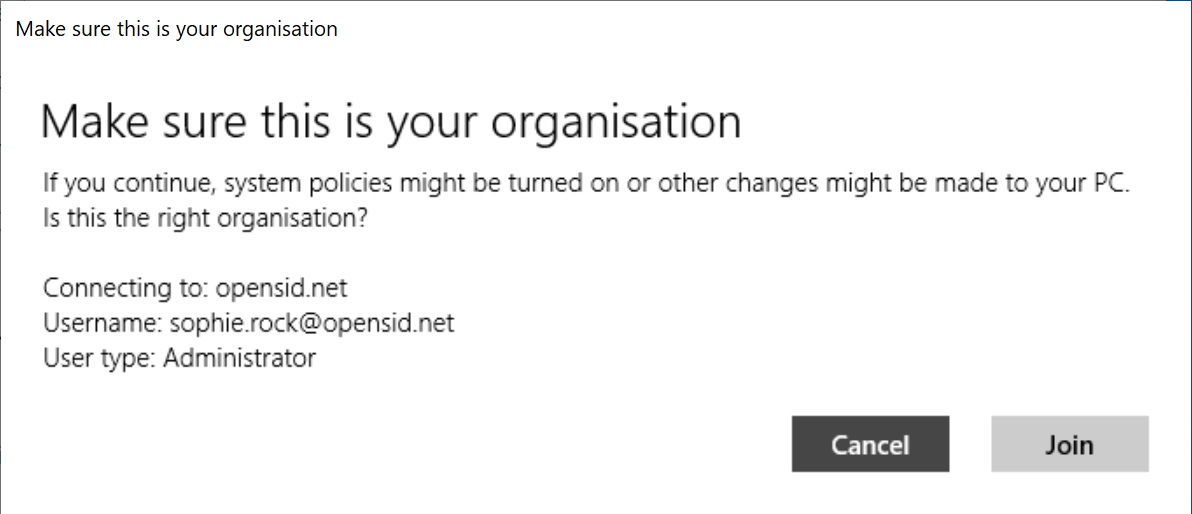Click the 'Is this the right organisation?' question
Image resolution: width=1192 pixels, height=514 pixels.
(206, 218)
